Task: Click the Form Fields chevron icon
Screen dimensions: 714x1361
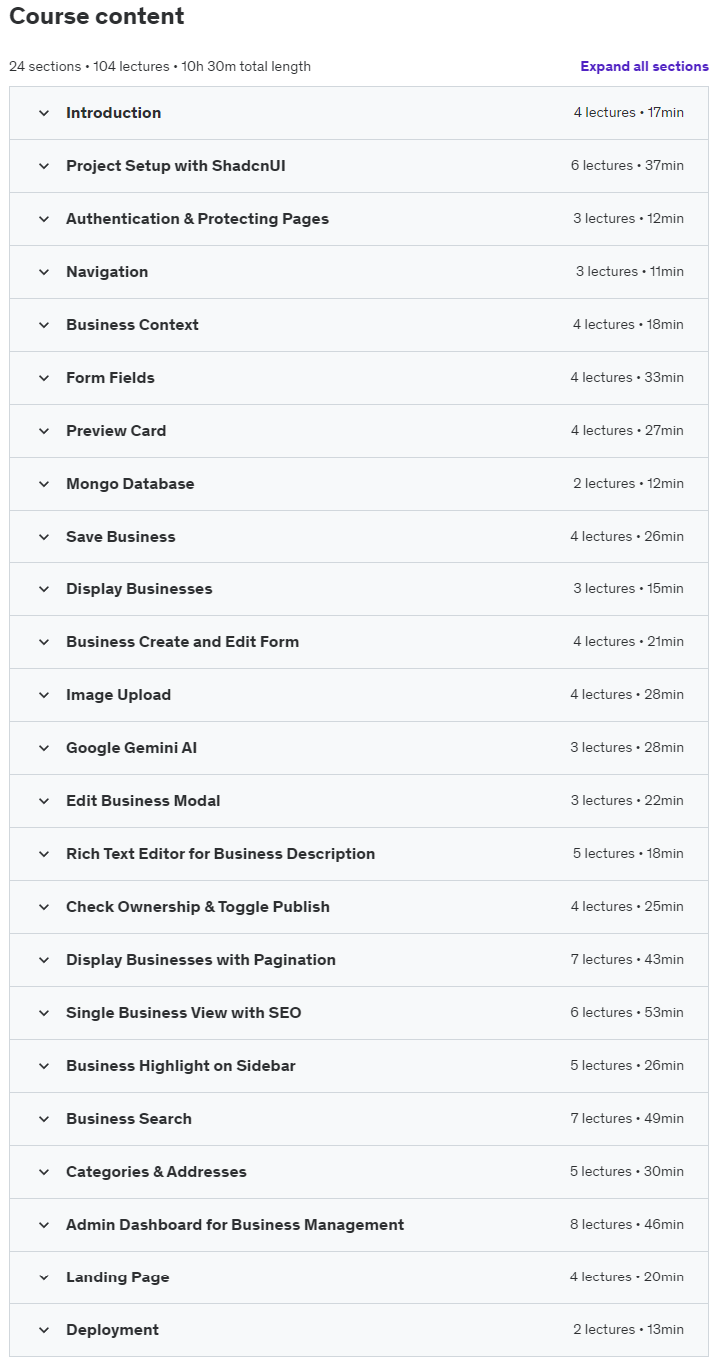Action: (x=44, y=378)
